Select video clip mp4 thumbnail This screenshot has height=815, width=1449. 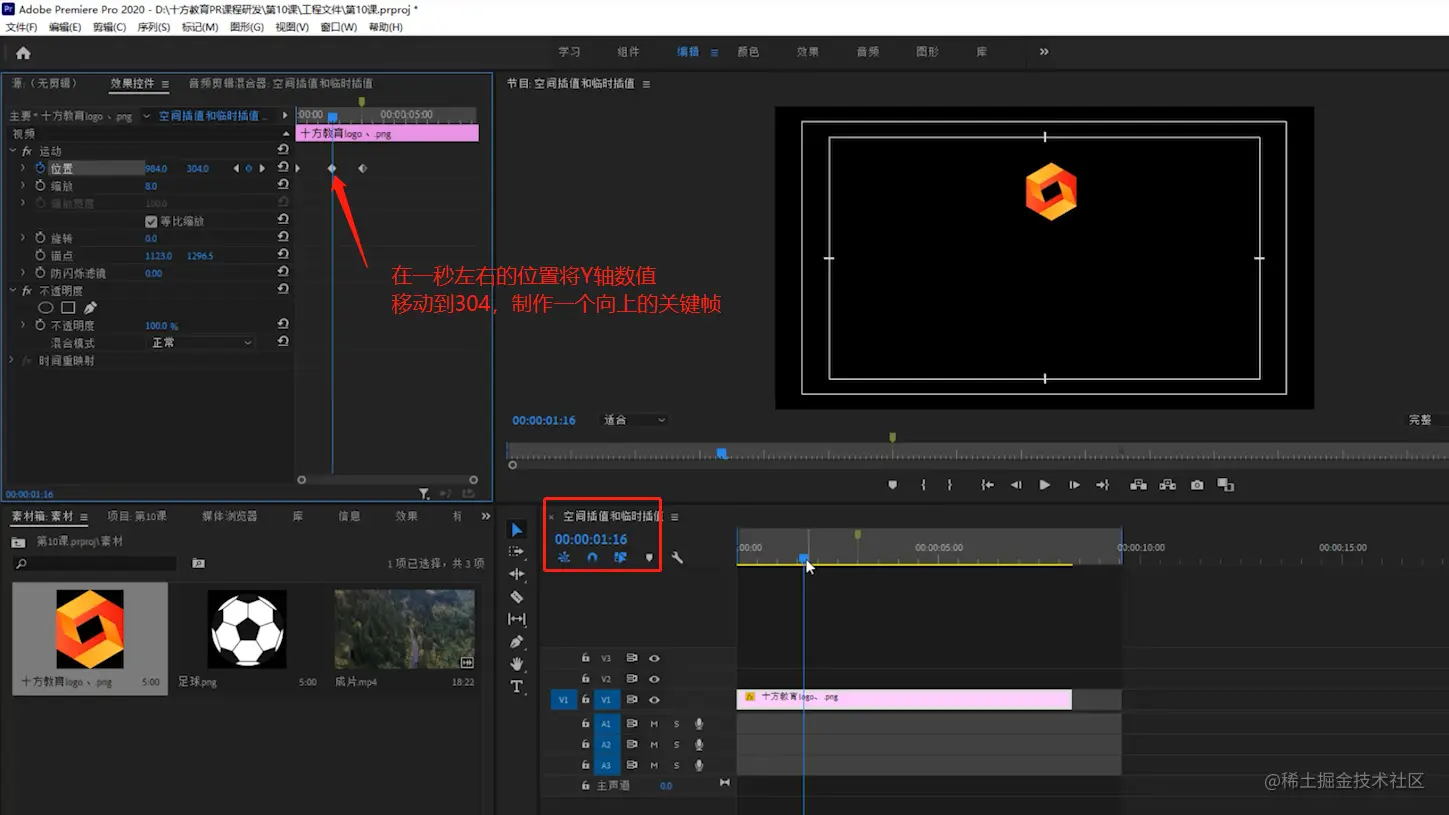[404, 629]
